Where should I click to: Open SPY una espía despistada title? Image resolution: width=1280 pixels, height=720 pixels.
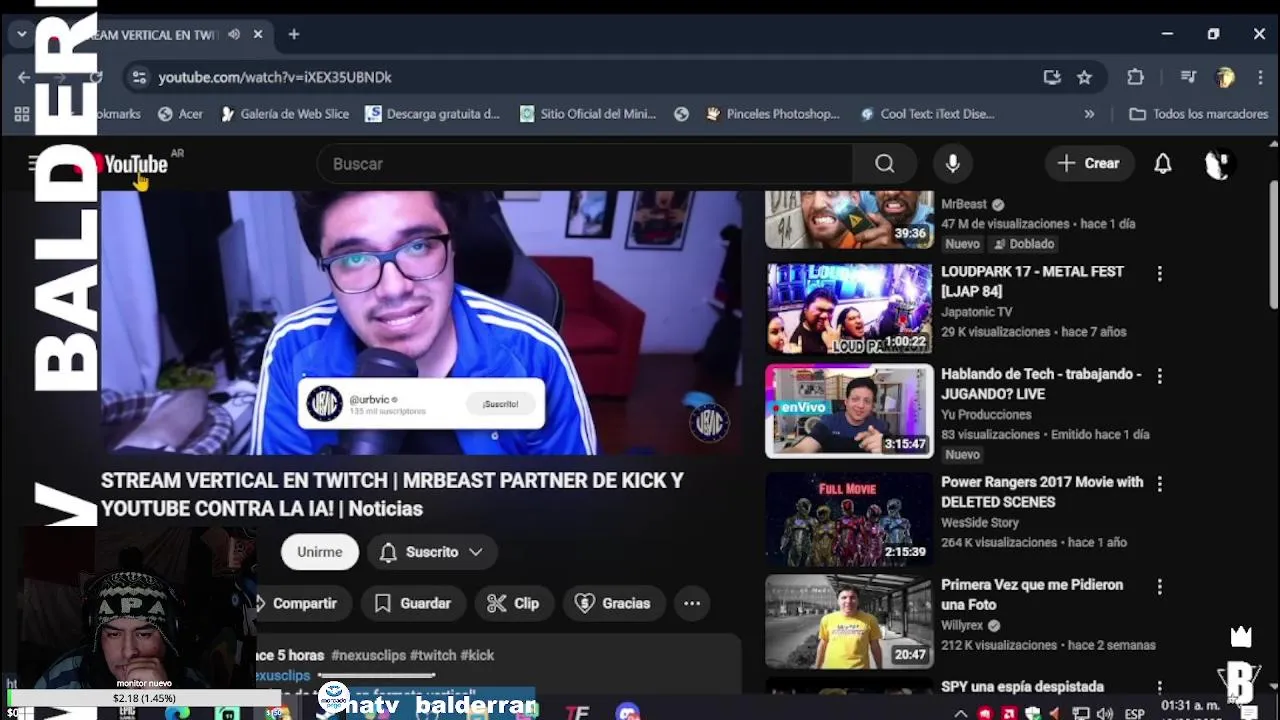[1022, 687]
